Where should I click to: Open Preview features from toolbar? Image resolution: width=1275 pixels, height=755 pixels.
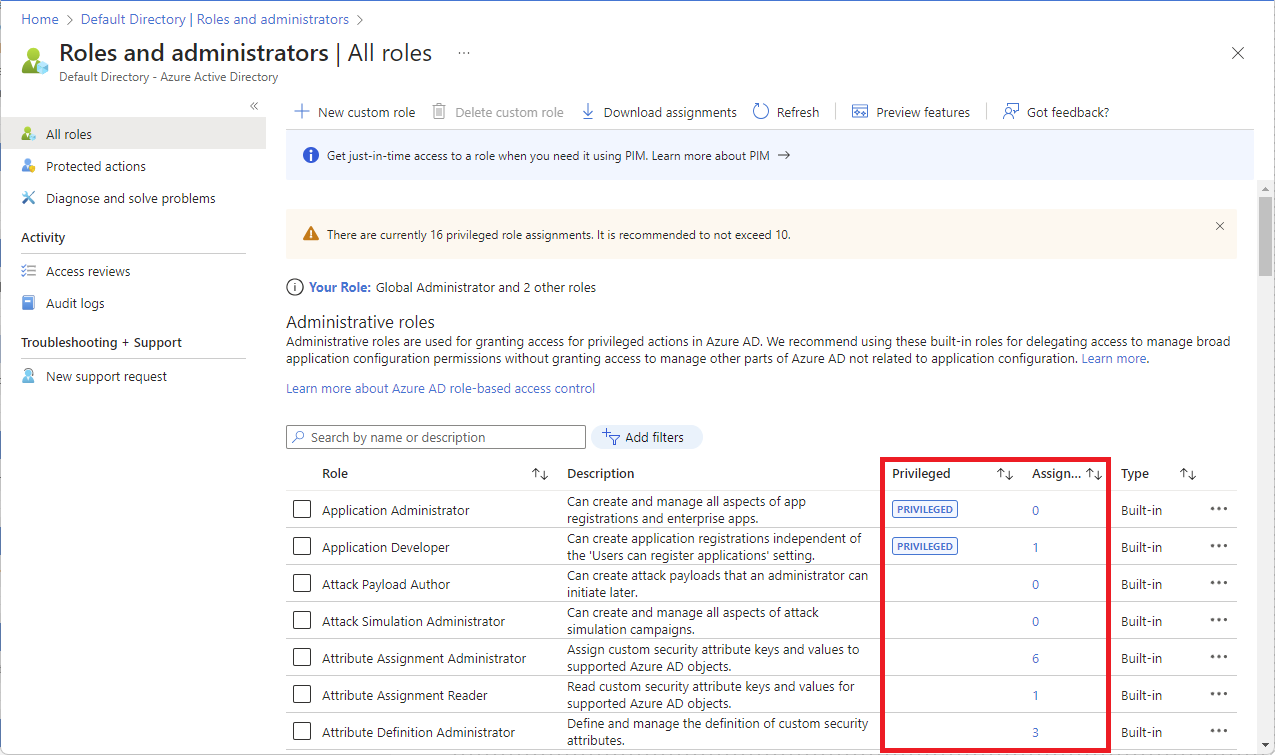point(911,112)
